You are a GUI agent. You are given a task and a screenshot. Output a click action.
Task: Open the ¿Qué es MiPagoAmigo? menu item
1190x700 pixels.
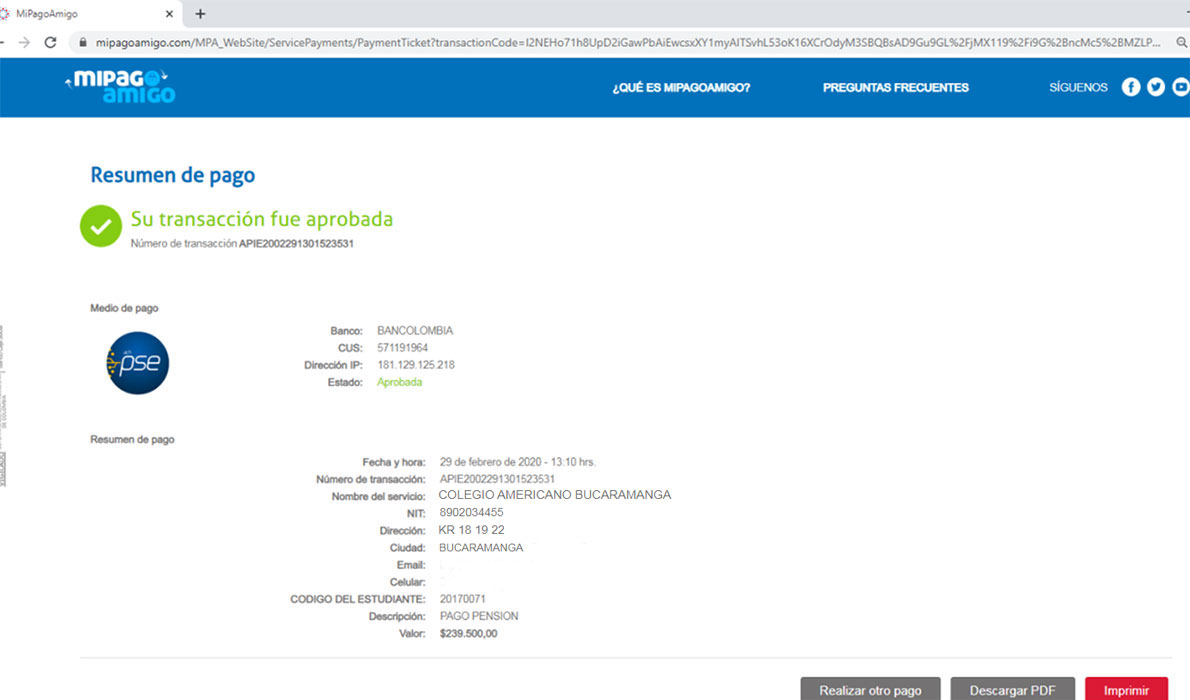point(681,88)
